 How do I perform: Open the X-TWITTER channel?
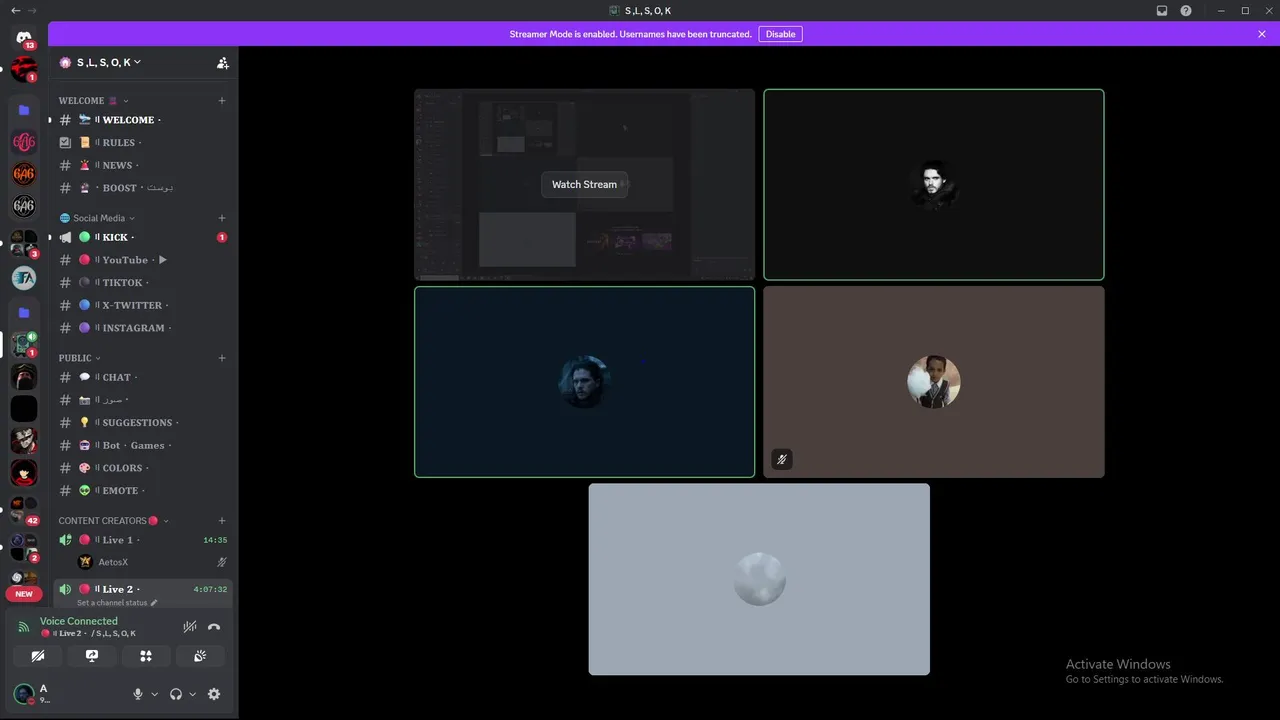coord(143,305)
